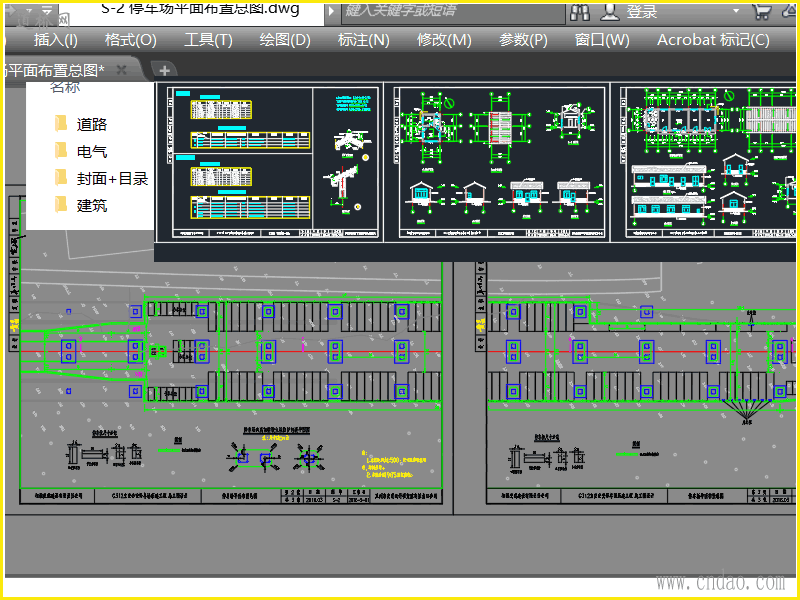
Task: Open the 窗口(W) menu
Action: 602,40
